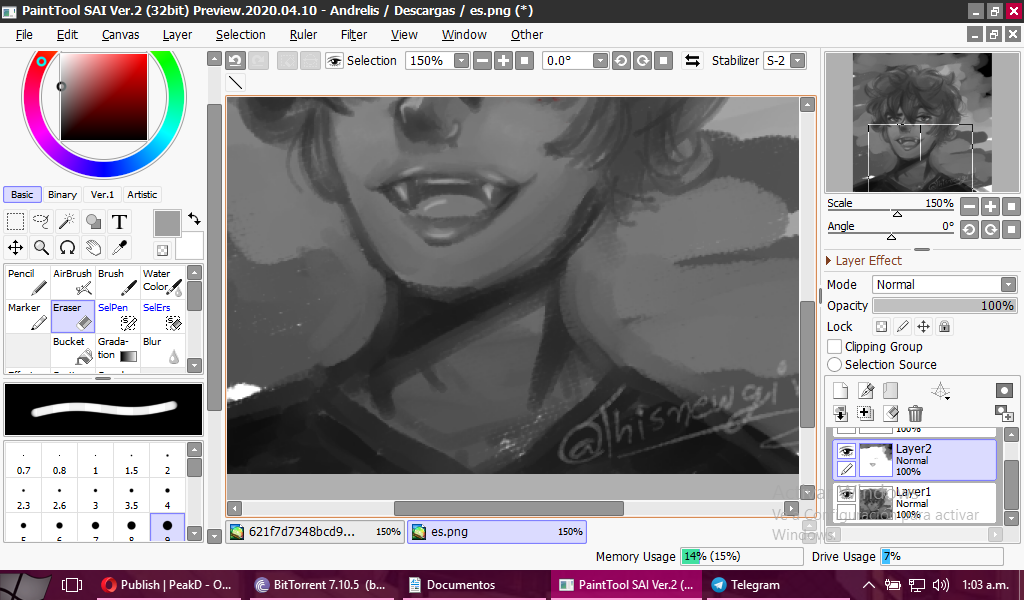Select the Eyedropper color picker tool

tap(120, 247)
